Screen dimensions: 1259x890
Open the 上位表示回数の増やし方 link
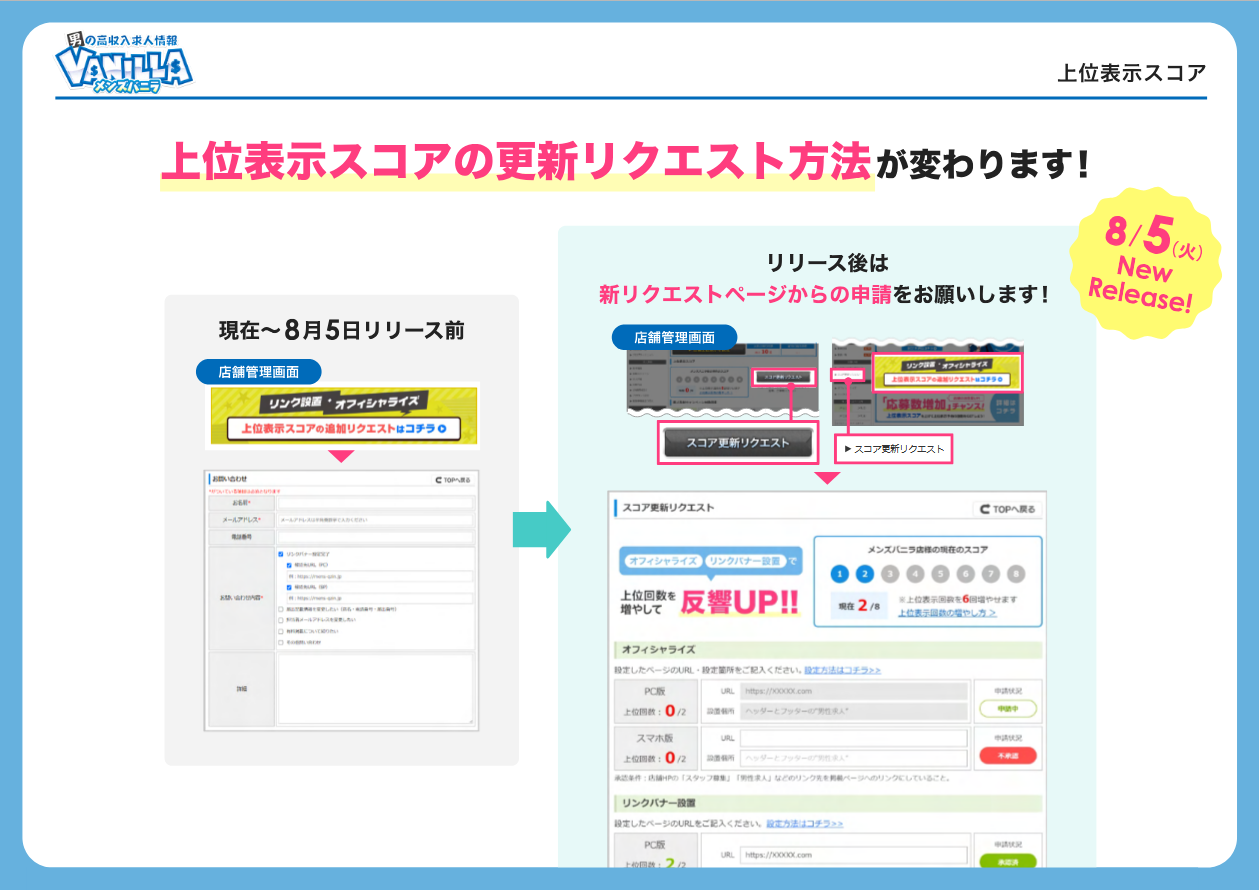946,612
